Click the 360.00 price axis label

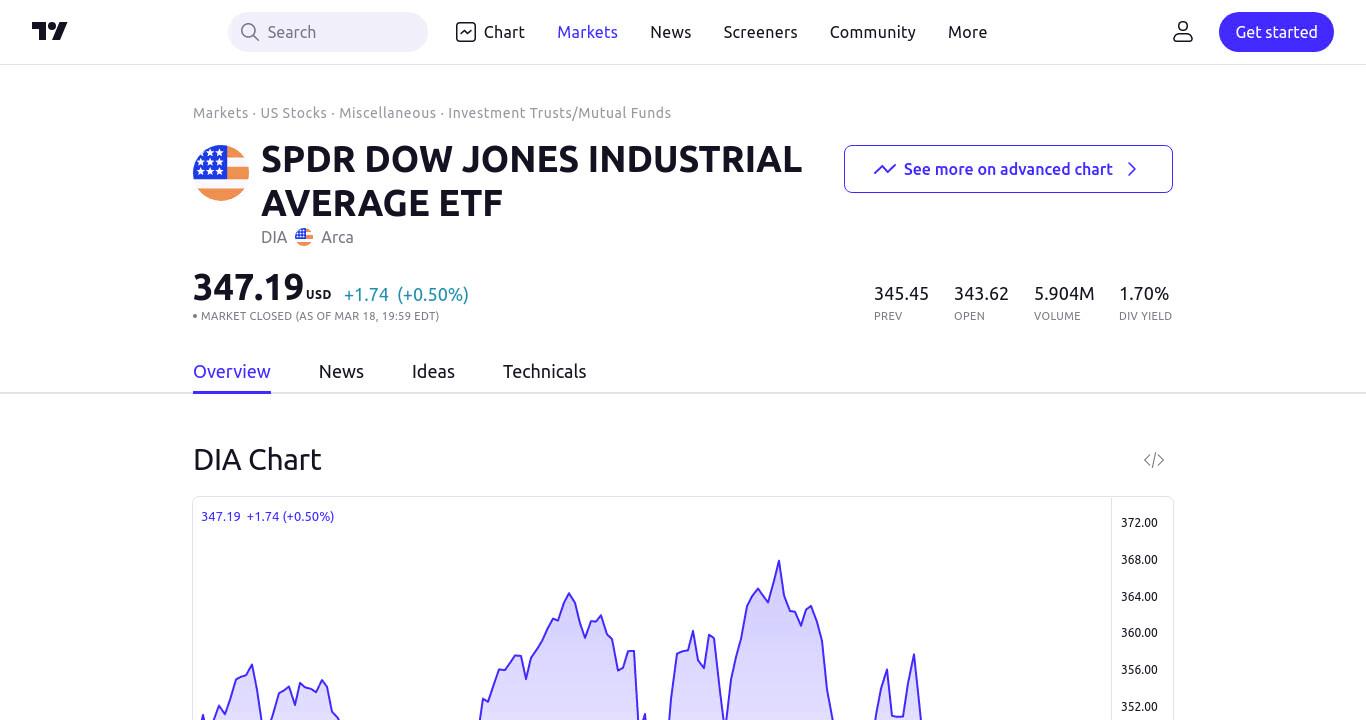point(1139,632)
